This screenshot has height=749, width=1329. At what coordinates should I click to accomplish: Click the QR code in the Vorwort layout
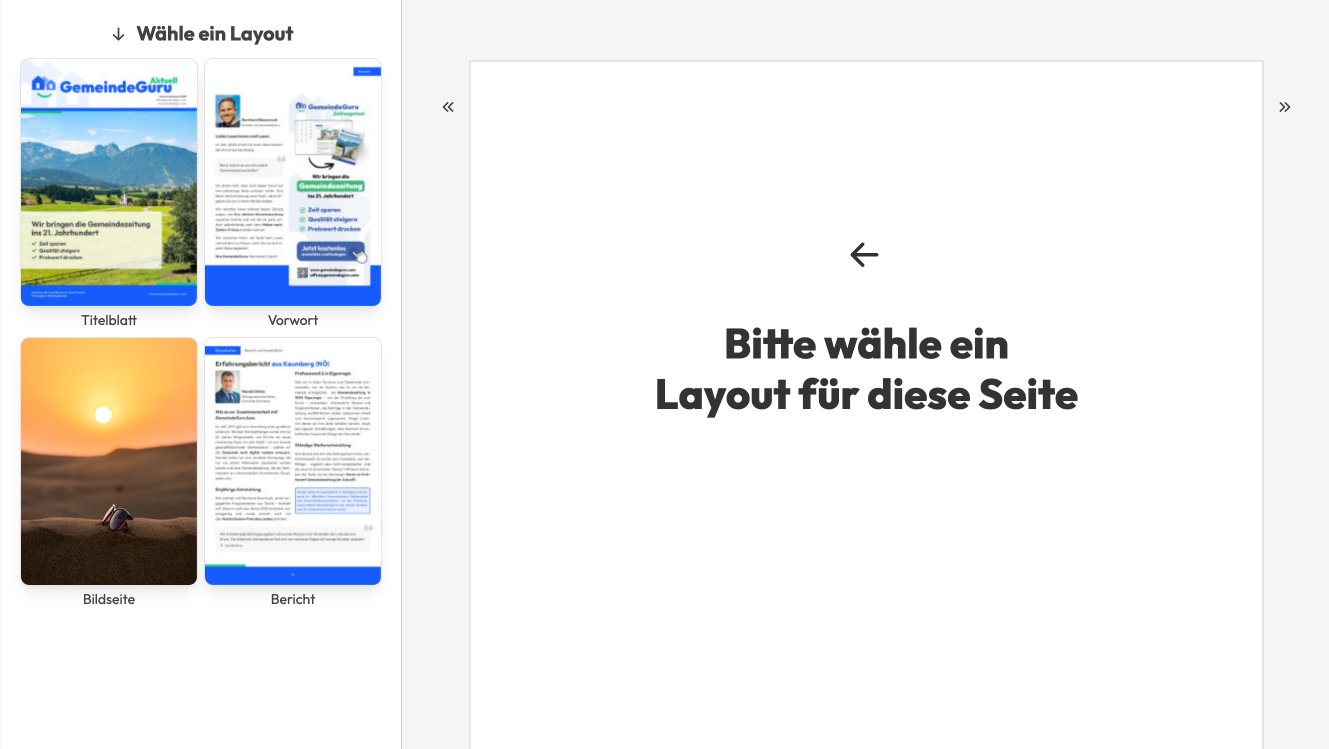[x=302, y=273]
